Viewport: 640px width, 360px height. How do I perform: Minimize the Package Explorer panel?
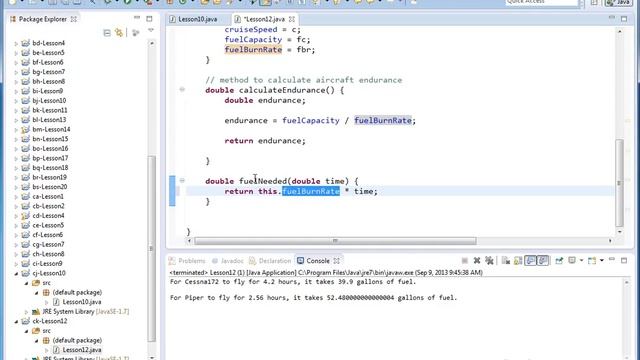click(x=137, y=18)
